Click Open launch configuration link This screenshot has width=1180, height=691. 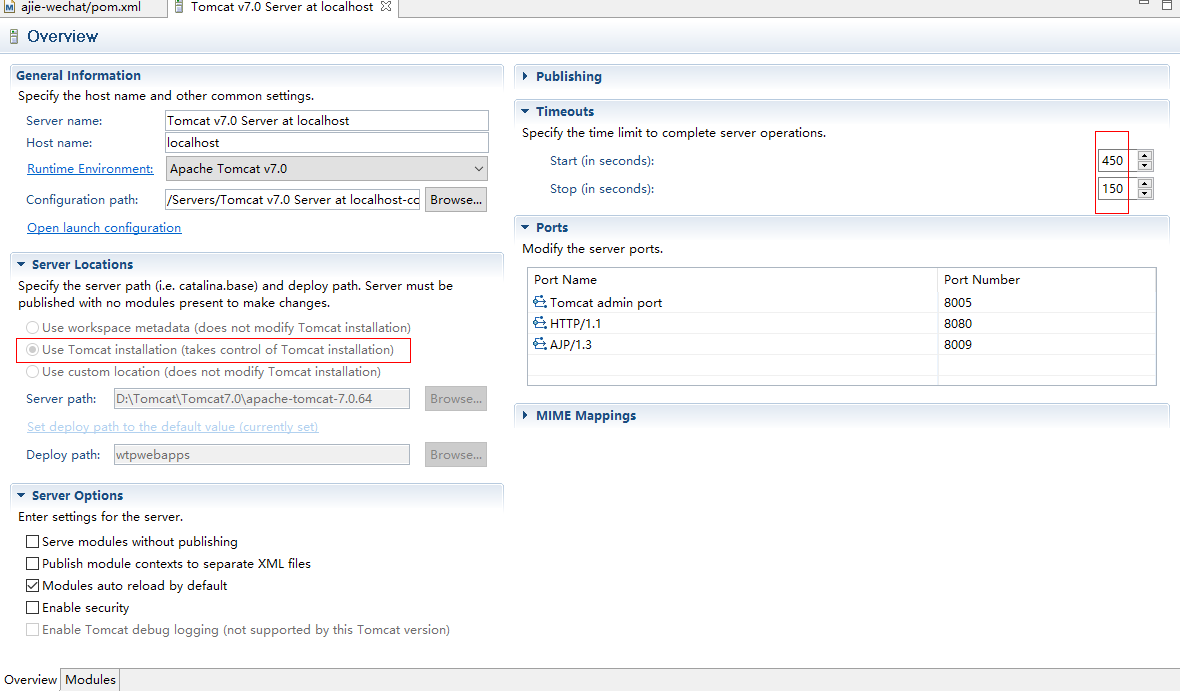pyautogui.click(x=104, y=227)
